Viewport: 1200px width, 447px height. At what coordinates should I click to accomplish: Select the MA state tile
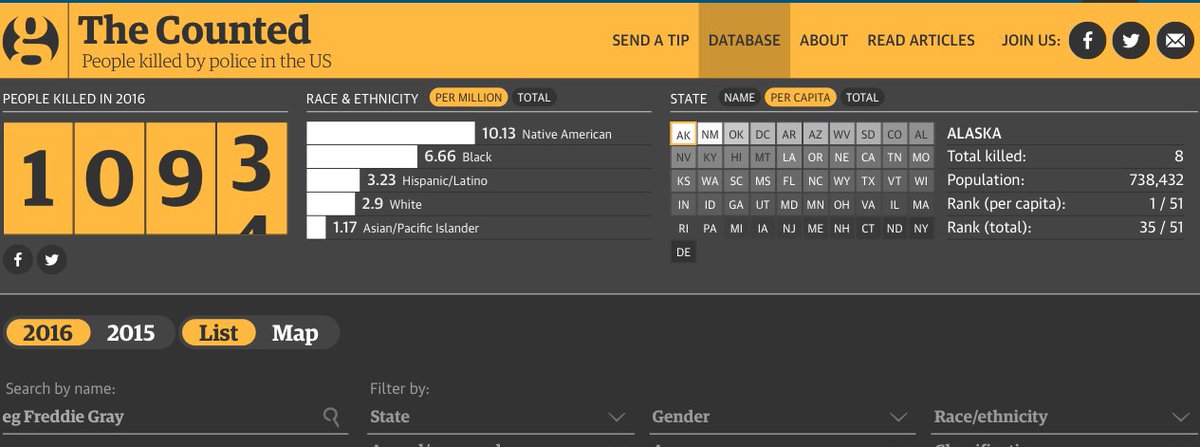click(921, 205)
